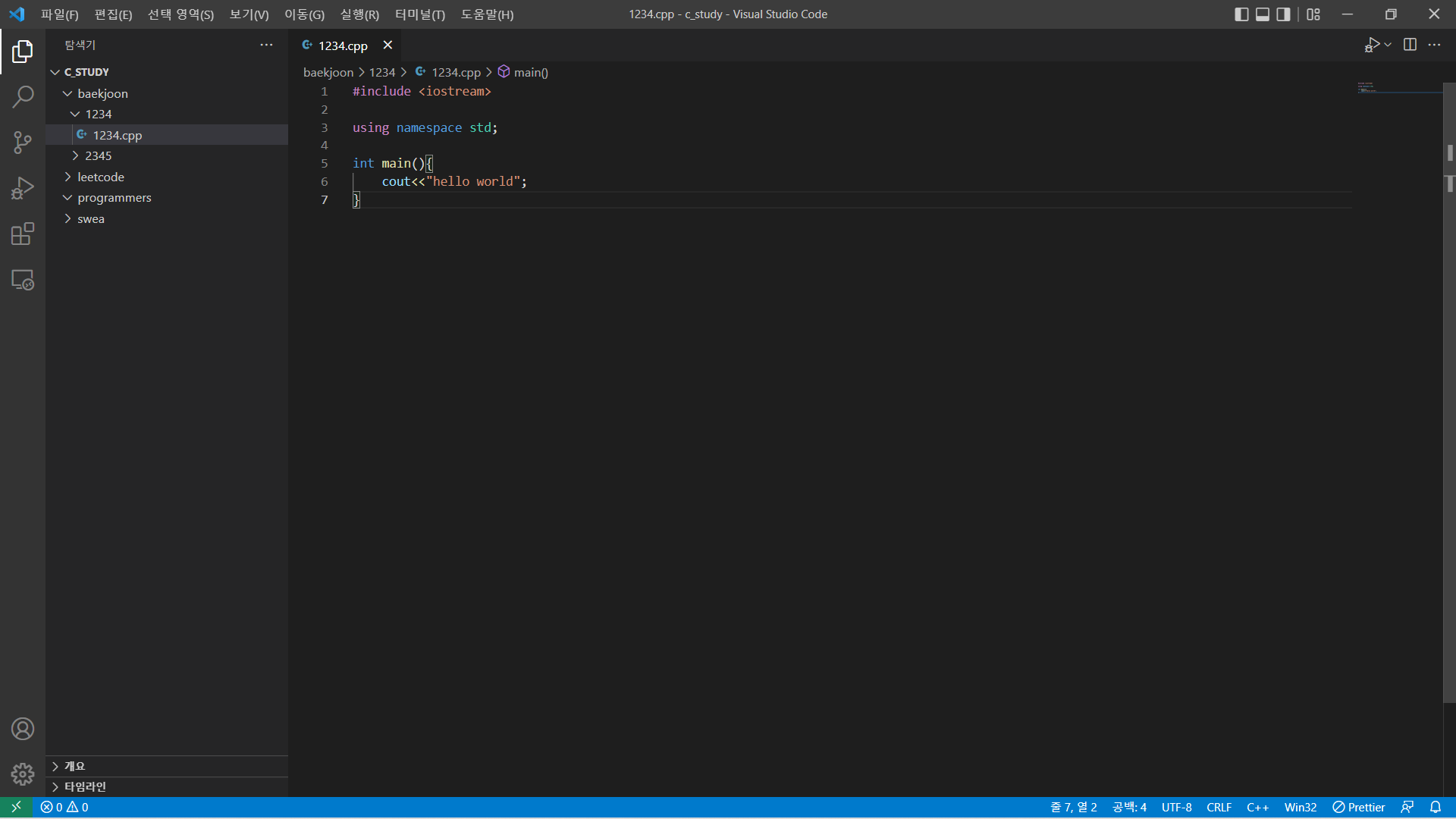
Task: Click the split editor right icon
Action: (x=1410, y=45)
